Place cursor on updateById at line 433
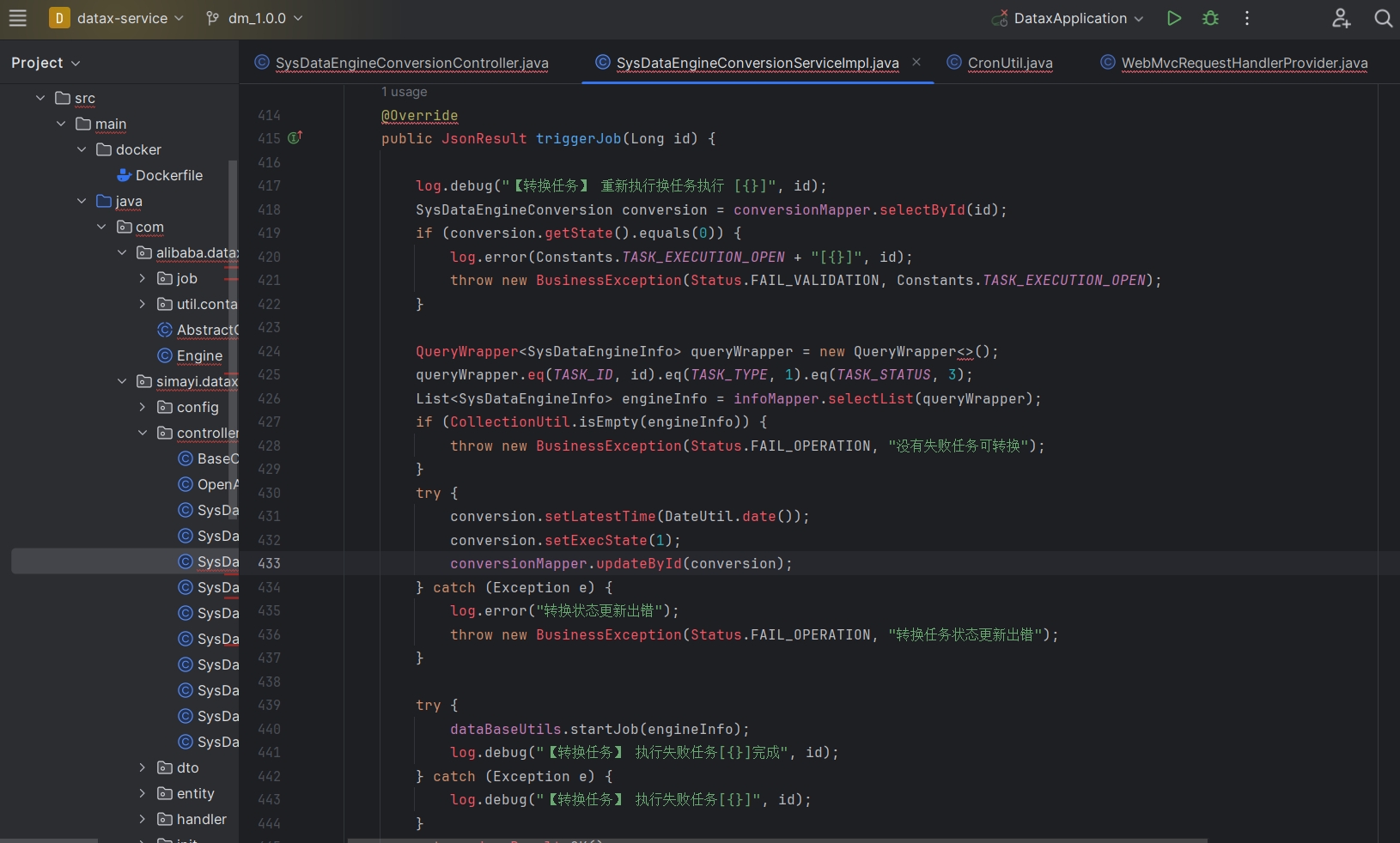Viewport: 1400px width, 843px height. (x=638, y=563)
